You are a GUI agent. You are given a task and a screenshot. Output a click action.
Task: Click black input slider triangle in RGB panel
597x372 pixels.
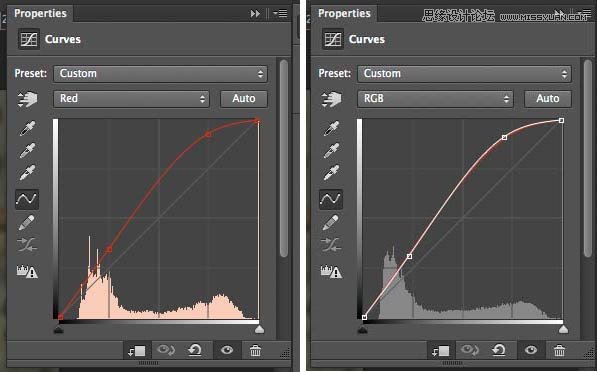click(x=363, y=329)
